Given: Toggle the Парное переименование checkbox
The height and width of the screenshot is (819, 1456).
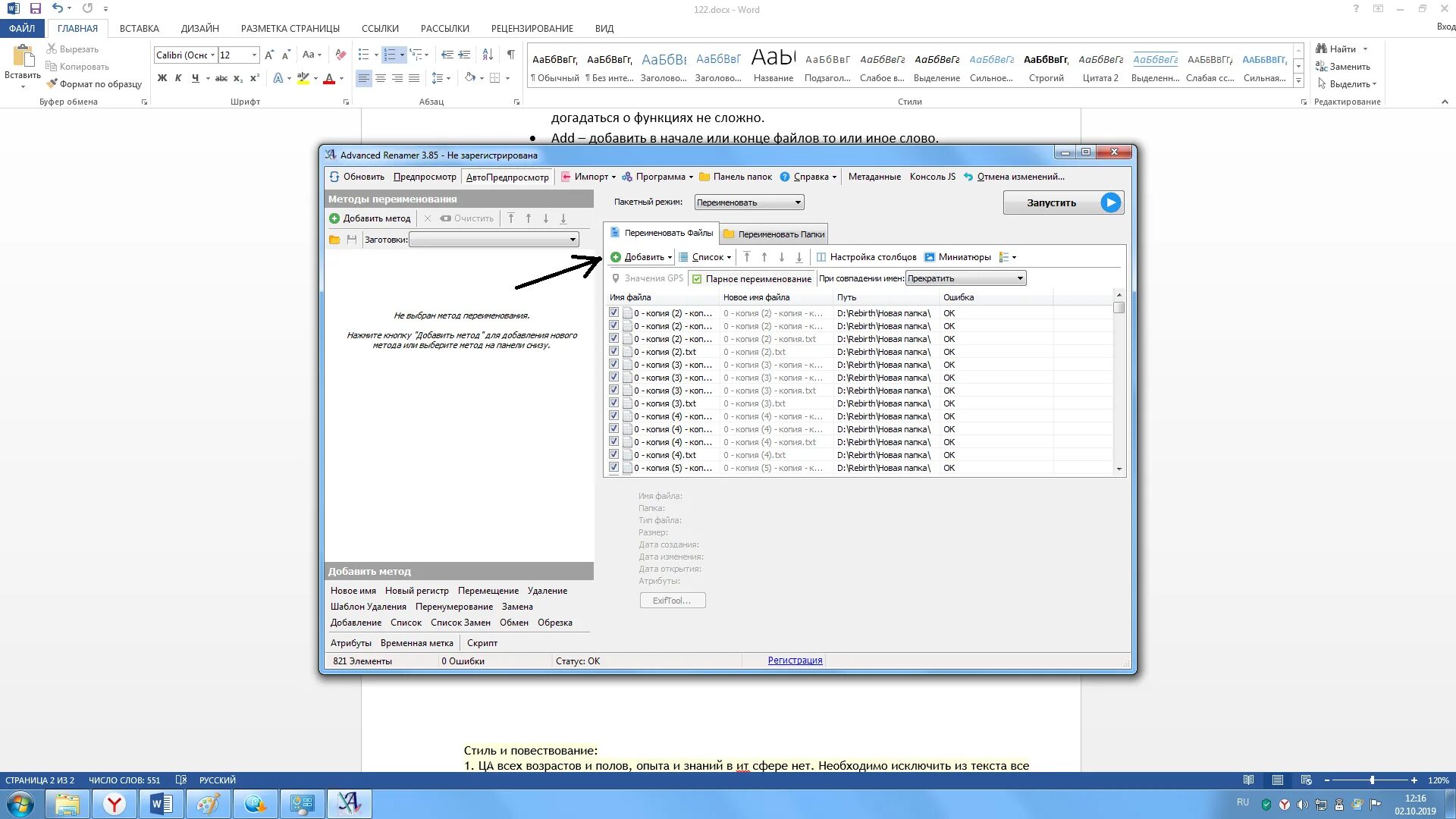Looking at the screenshot, I should coord(697,279).
